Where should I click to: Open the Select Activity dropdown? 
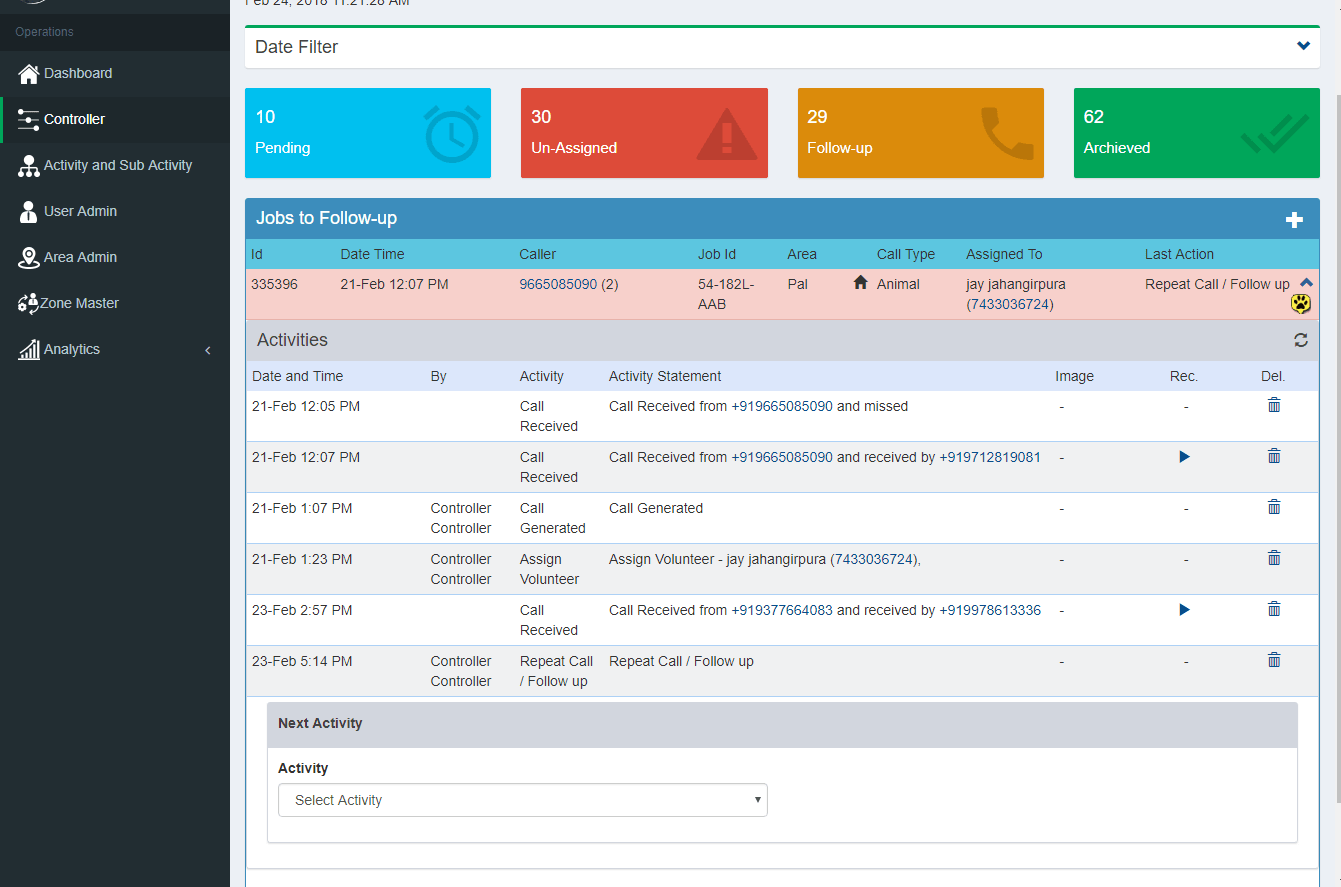(x=523, y=800)
